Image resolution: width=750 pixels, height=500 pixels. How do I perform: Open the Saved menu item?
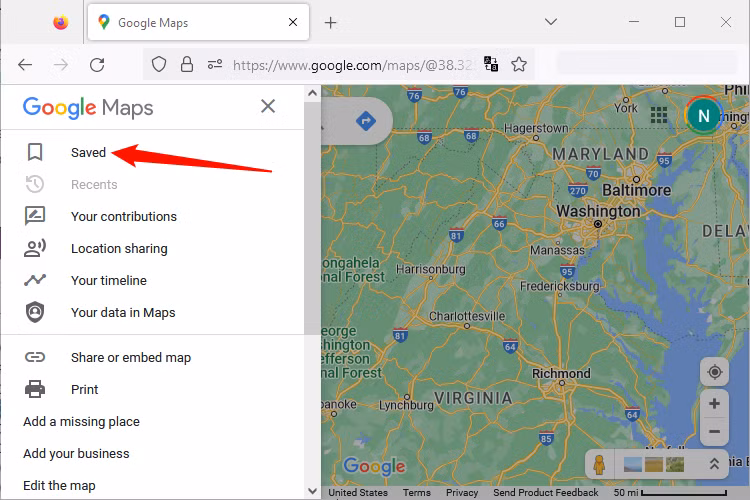pyautogui.click(x=88, y=153)
